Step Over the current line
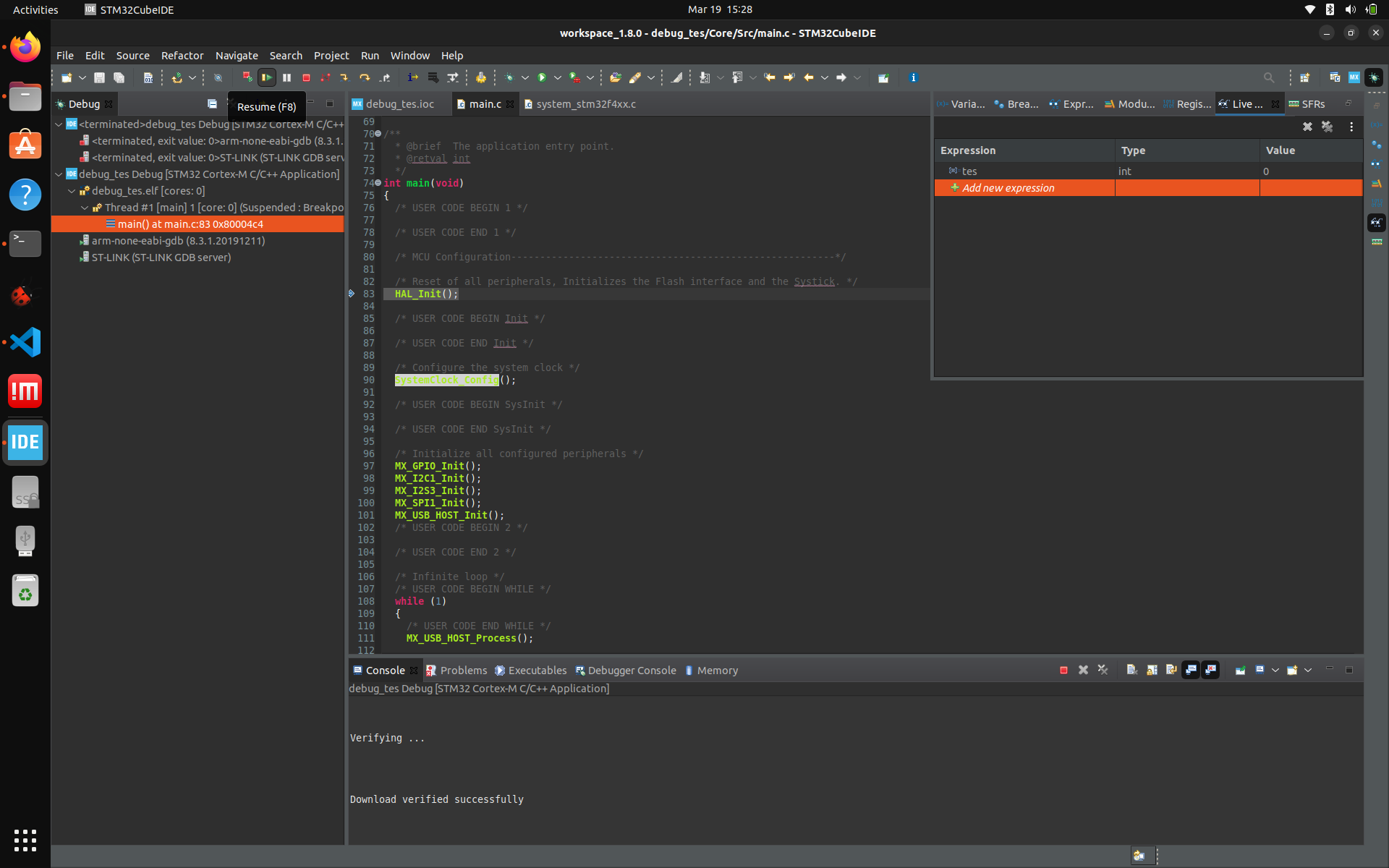Viewport: 1389px width, 868px height. click(365, 77)
